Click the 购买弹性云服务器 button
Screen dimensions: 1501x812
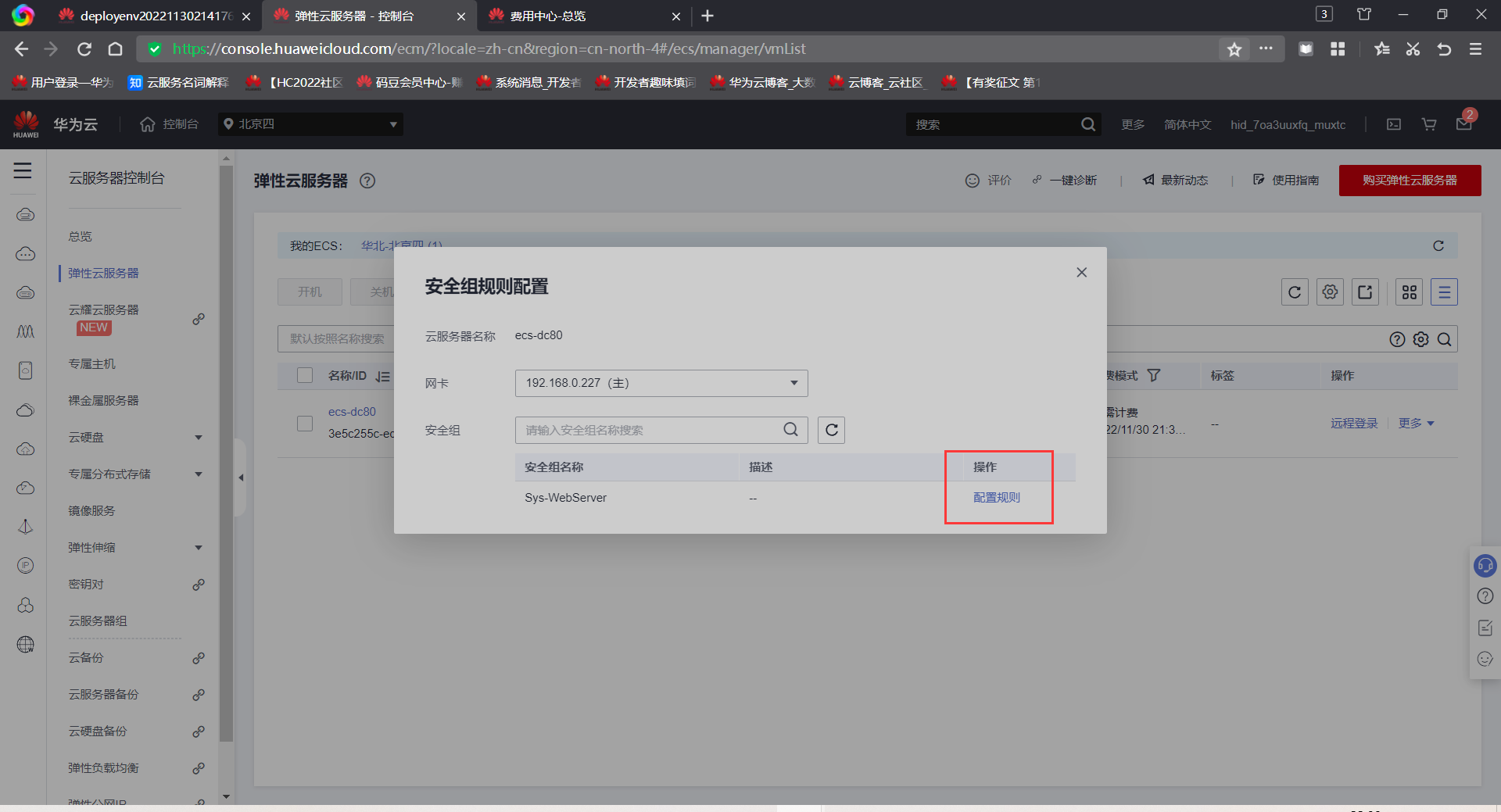pyautogui.click(x=1410, y=181)
